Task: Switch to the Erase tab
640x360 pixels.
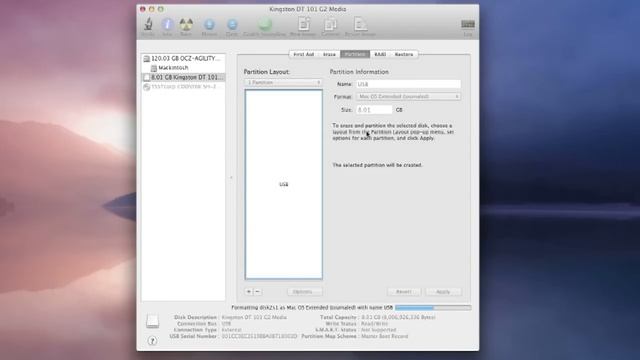Action: 329,54
